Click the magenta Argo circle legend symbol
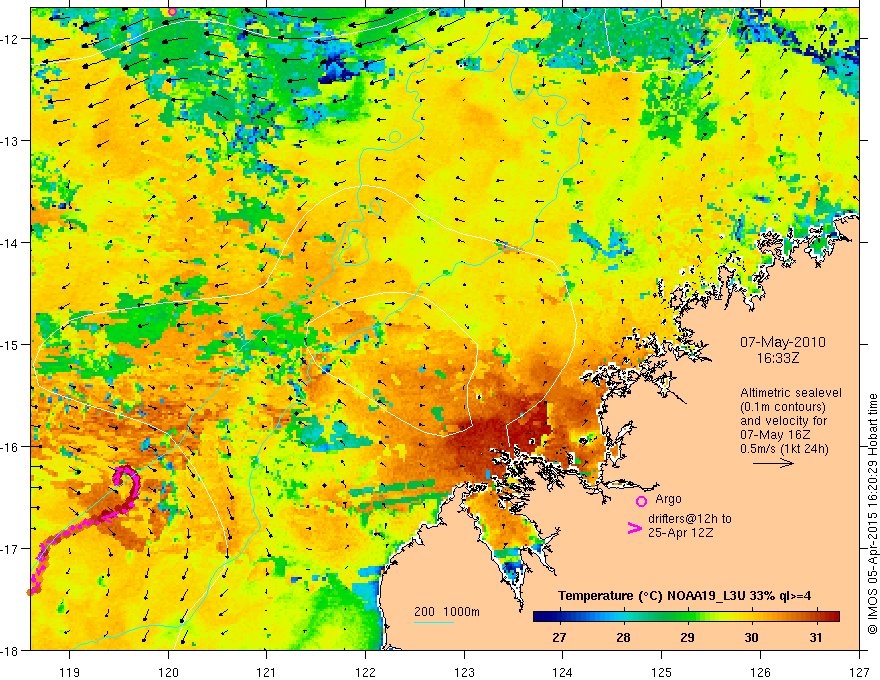Viewport: 880px width, 680px height. point(641,501)
